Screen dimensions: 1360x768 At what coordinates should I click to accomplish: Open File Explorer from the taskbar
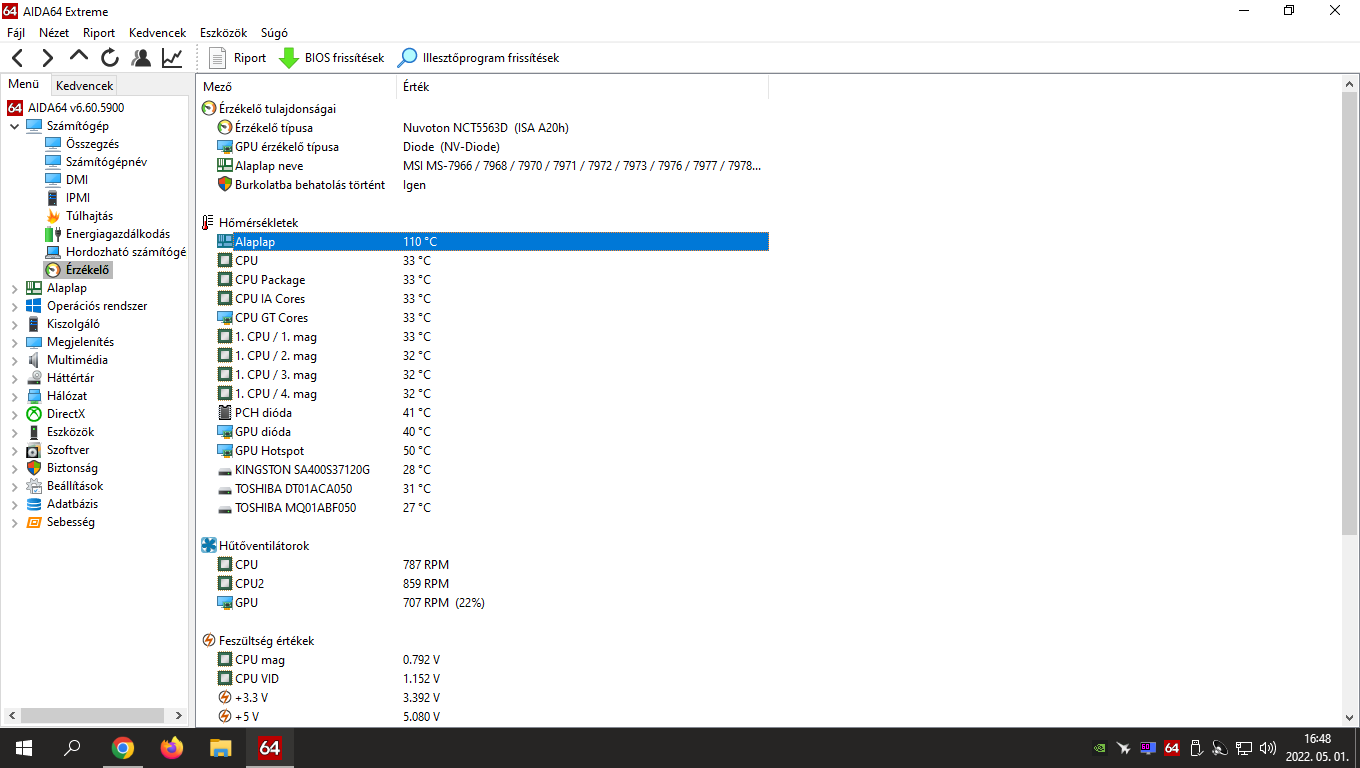pos(221,747)
